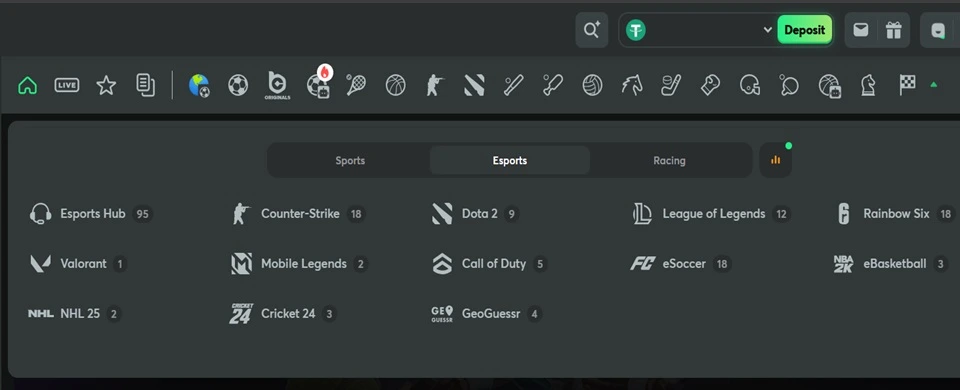
Task: Select the Dota 2 toolbar icon
Action: point(474,85)
